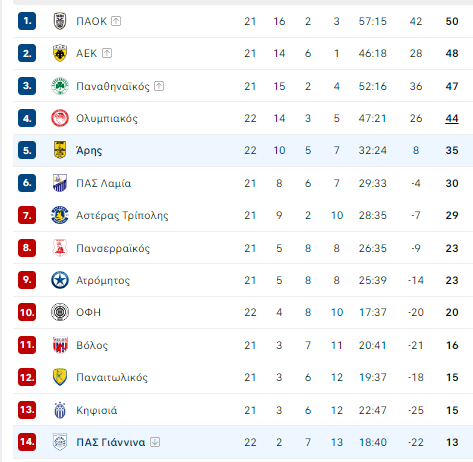Open the Πανσερραϊκός team link
The width and height of the screenshot is (473, 462).
tap(113, 248)
